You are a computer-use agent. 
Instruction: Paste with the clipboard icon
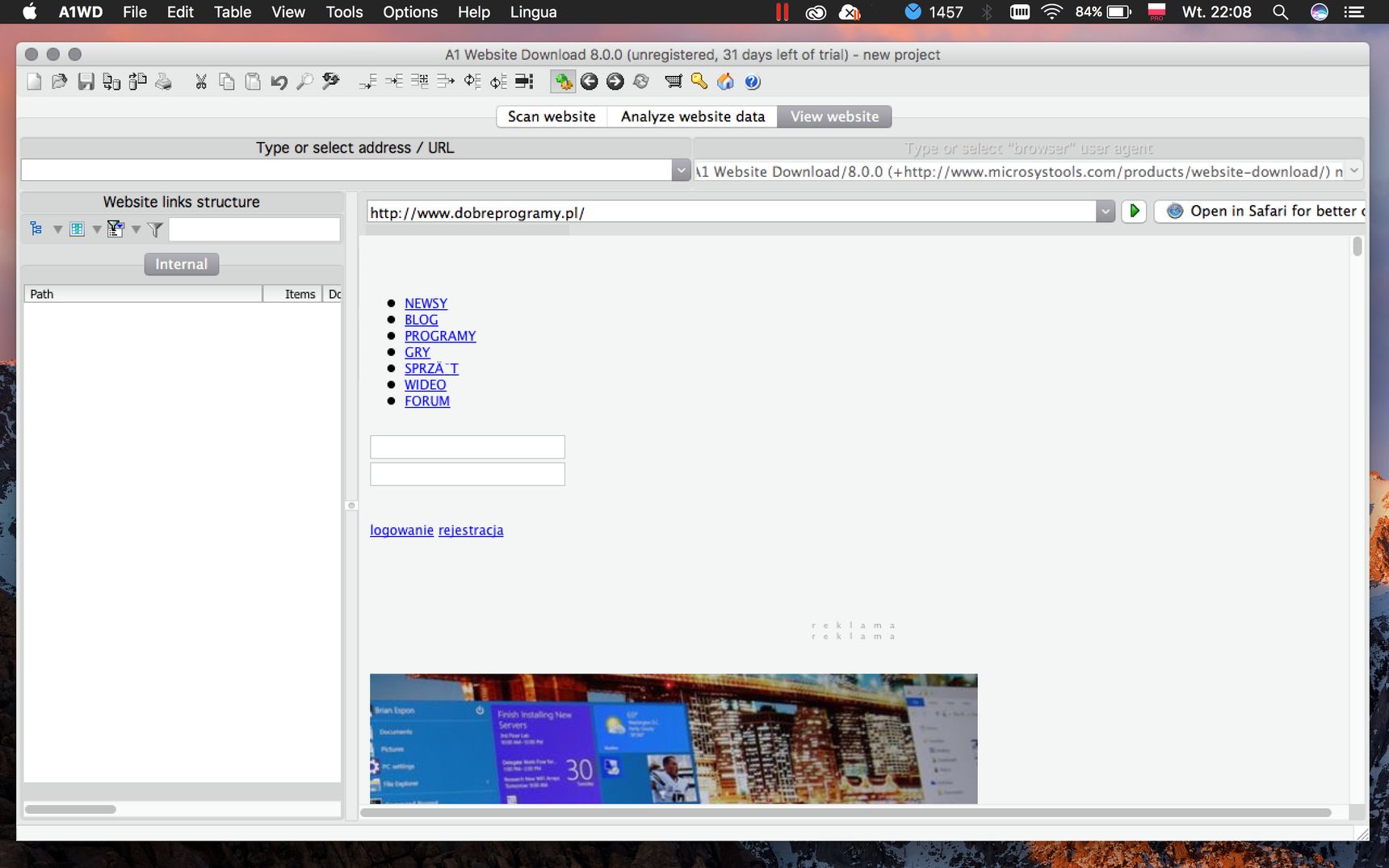point(253,82)
